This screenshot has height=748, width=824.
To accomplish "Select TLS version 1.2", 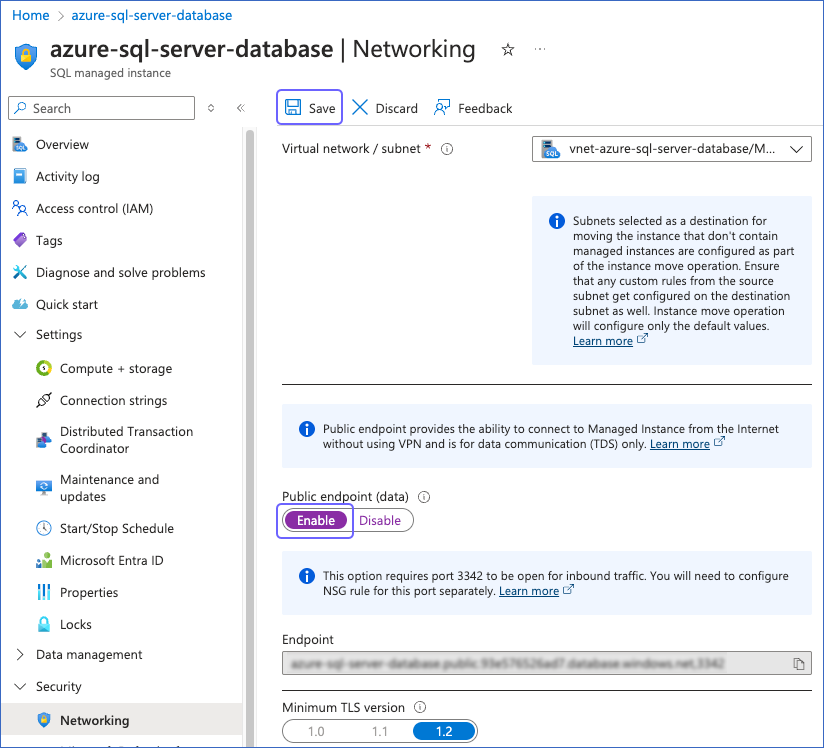I will (x=444, y=731).
